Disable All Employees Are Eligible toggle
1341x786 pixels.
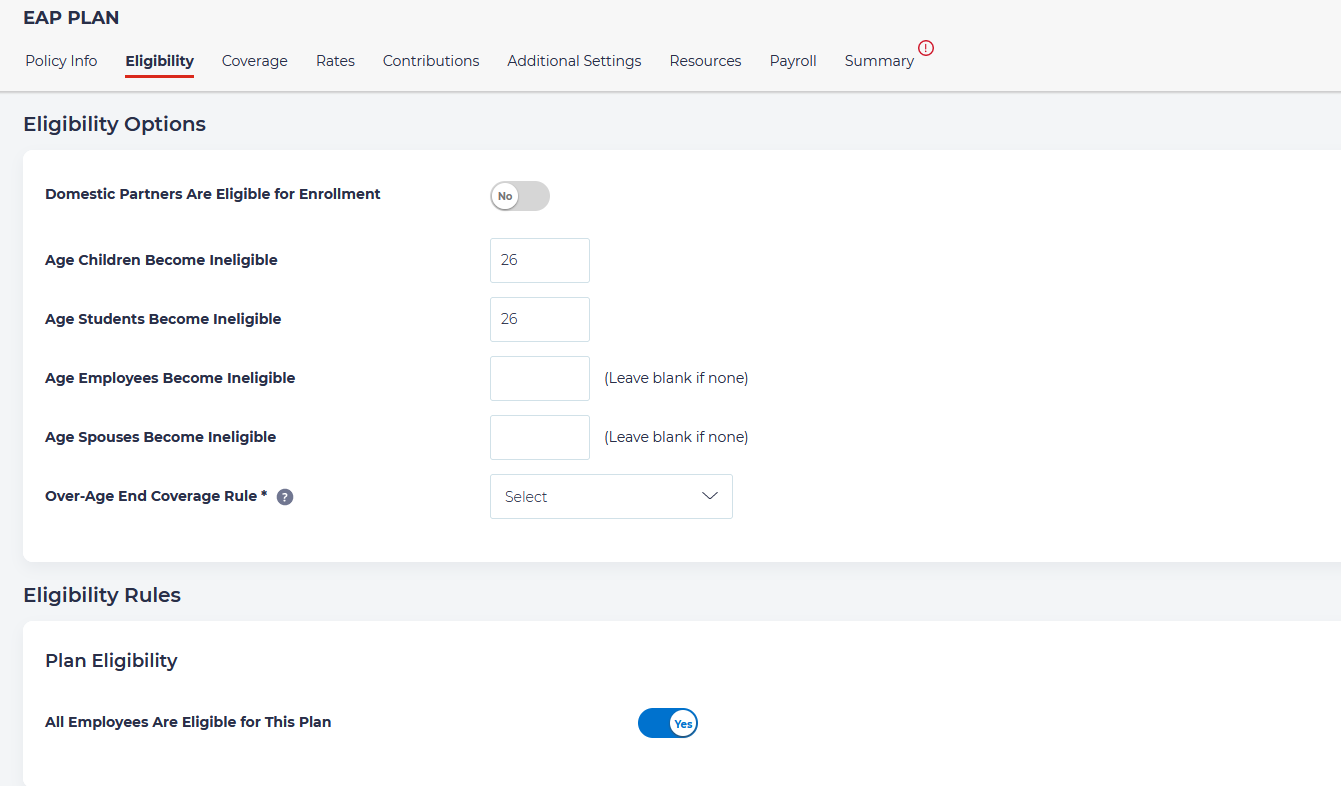(667, 723)
